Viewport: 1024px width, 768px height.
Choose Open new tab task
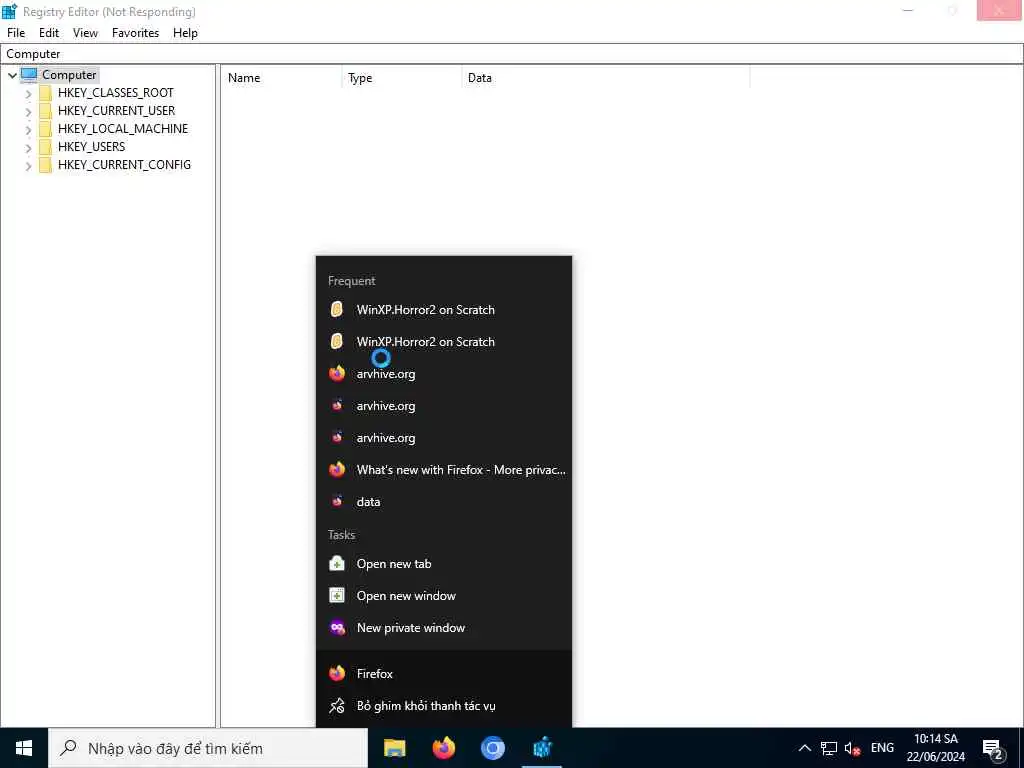444,564
